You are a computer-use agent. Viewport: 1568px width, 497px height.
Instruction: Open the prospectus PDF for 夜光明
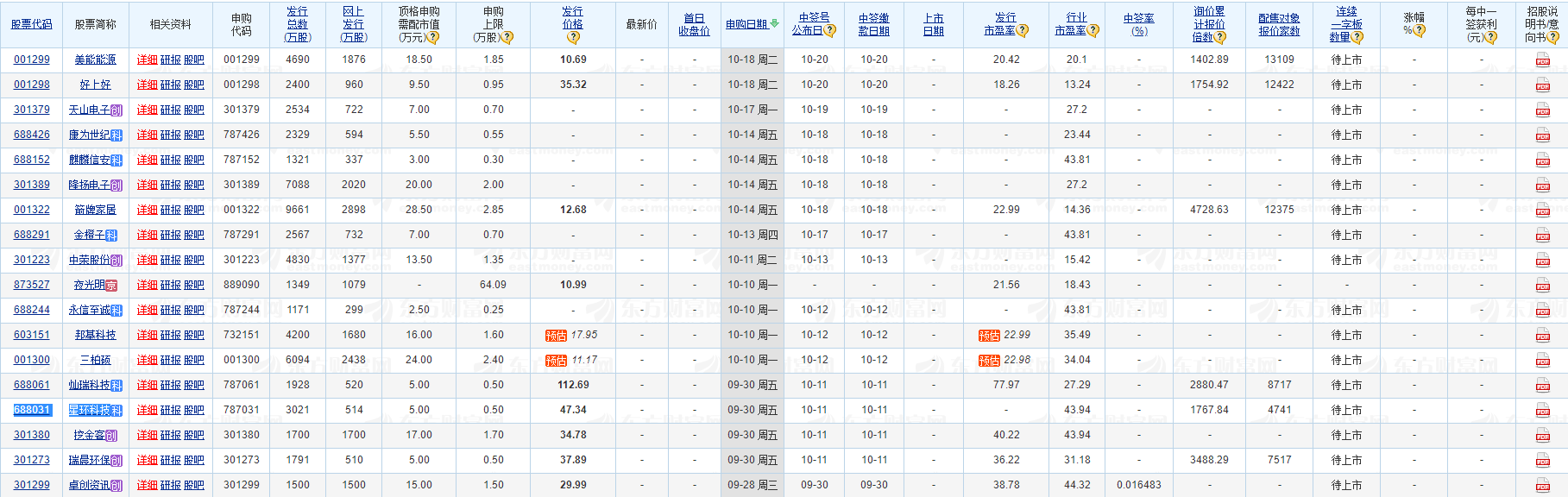[x=1542, y=286]
